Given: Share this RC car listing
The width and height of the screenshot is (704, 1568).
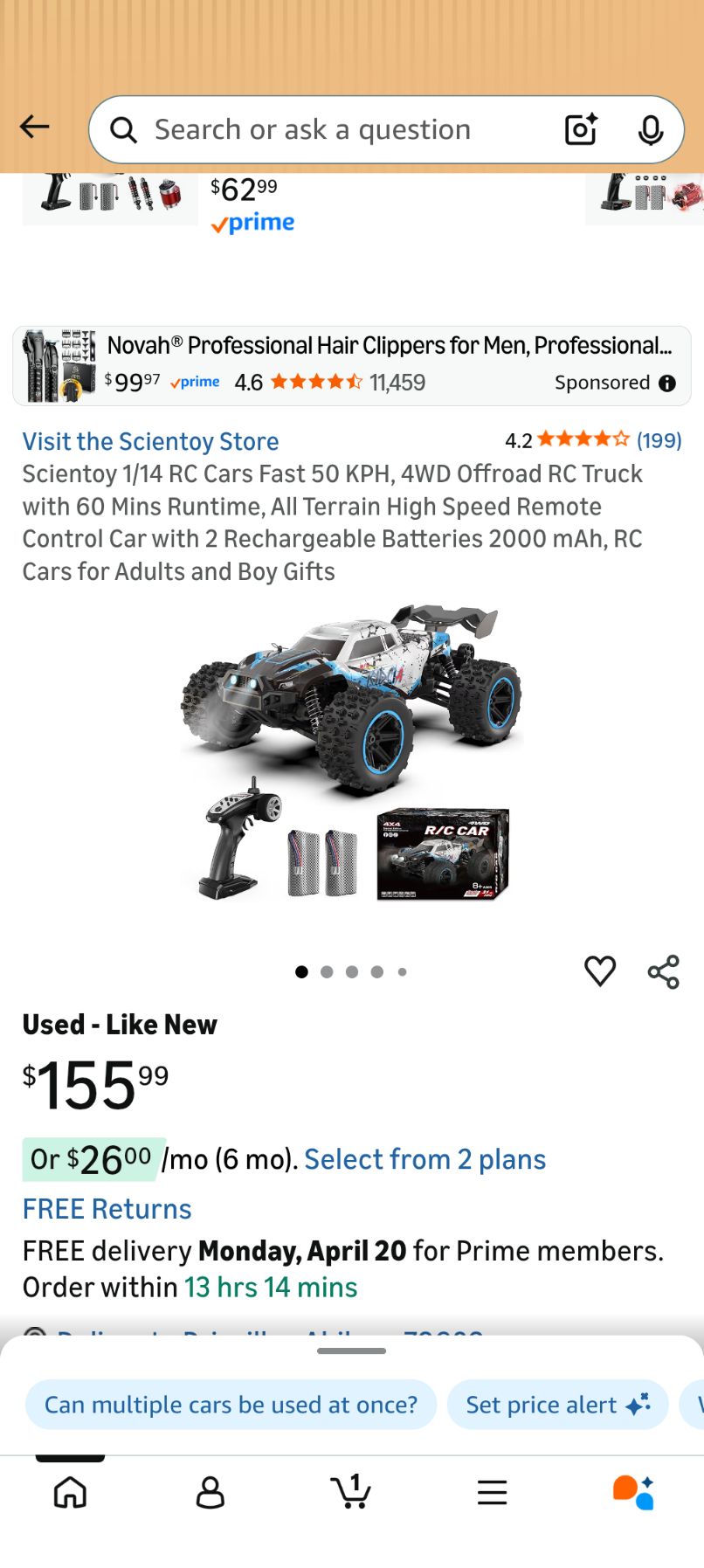Looking at the screenshot, I should (x=664, y=971).
